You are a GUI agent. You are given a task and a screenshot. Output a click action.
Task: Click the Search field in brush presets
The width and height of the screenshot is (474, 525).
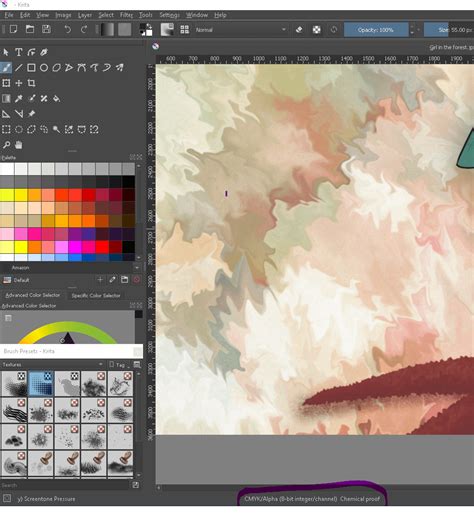[65, 485]
